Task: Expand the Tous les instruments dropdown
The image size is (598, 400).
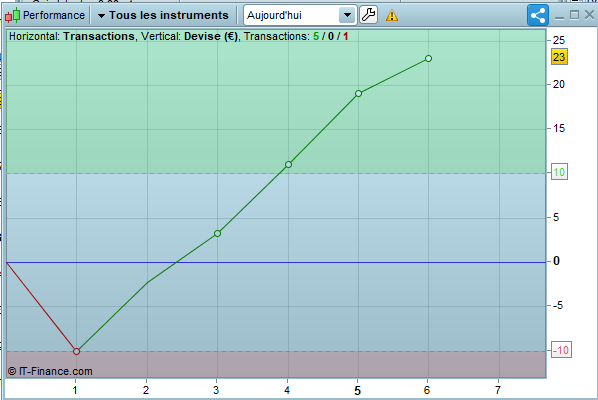Action: coord(163,15)
